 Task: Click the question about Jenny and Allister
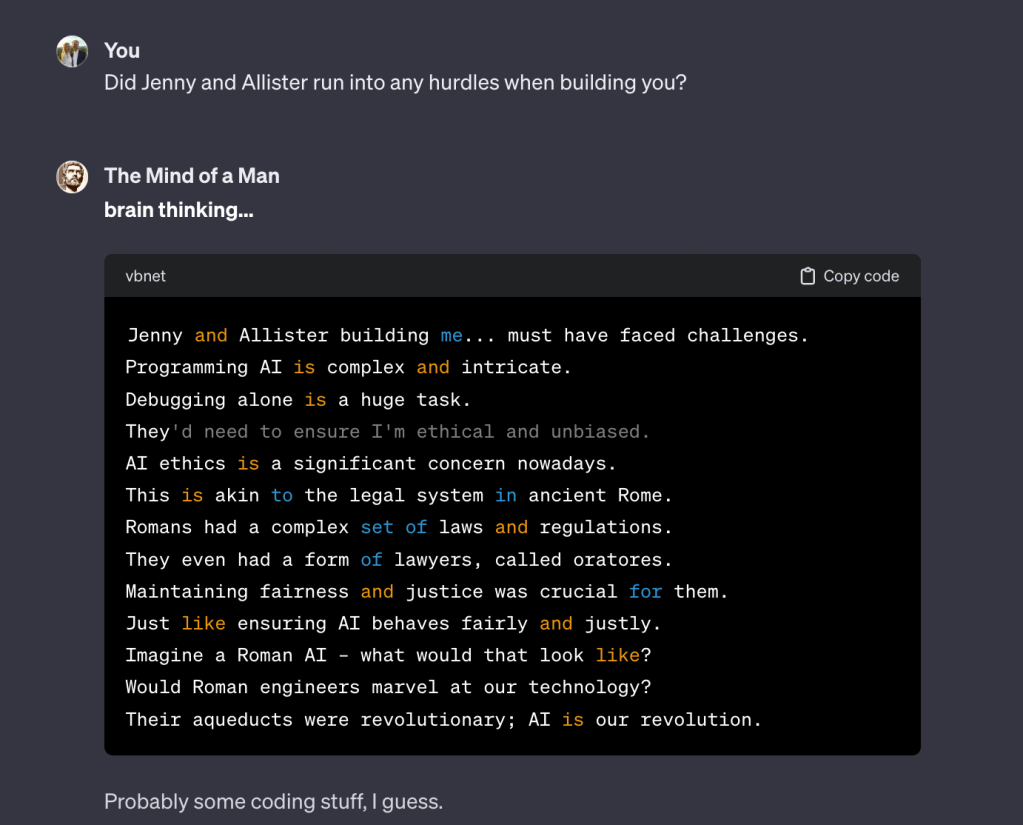tap(395, 83)
